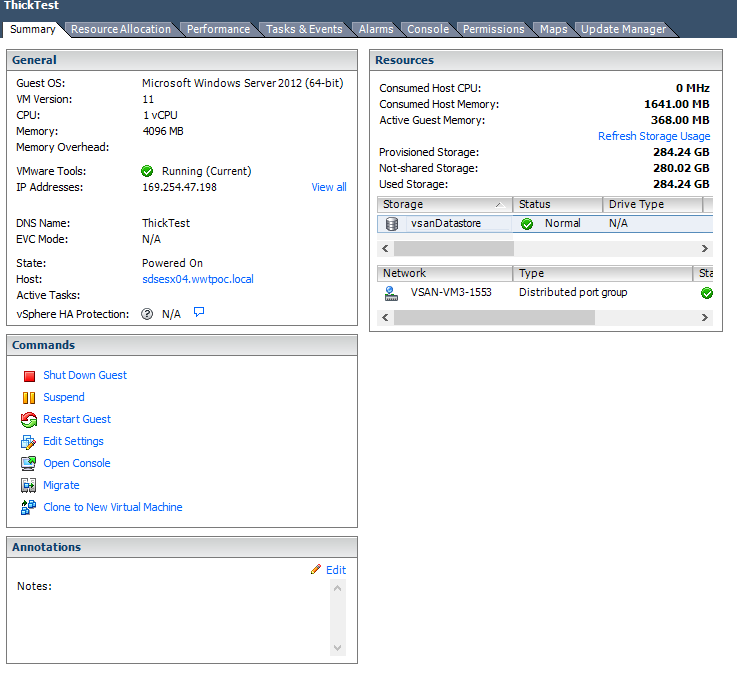Screen dimensions: 737x674
Task: Click the Clone to New Virtual Machine icon
Action: 29,508
